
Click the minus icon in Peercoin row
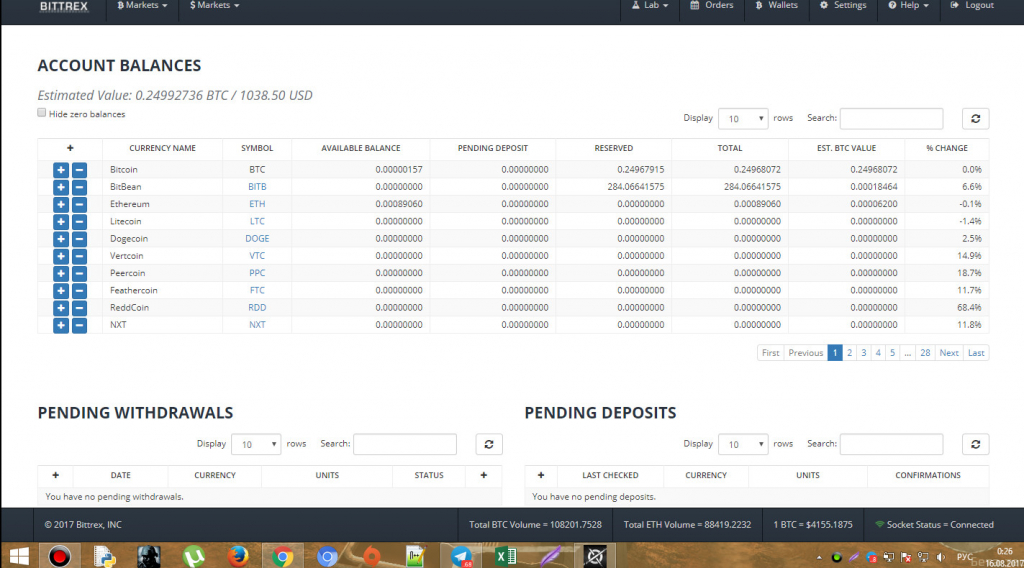tap(79, 274)
